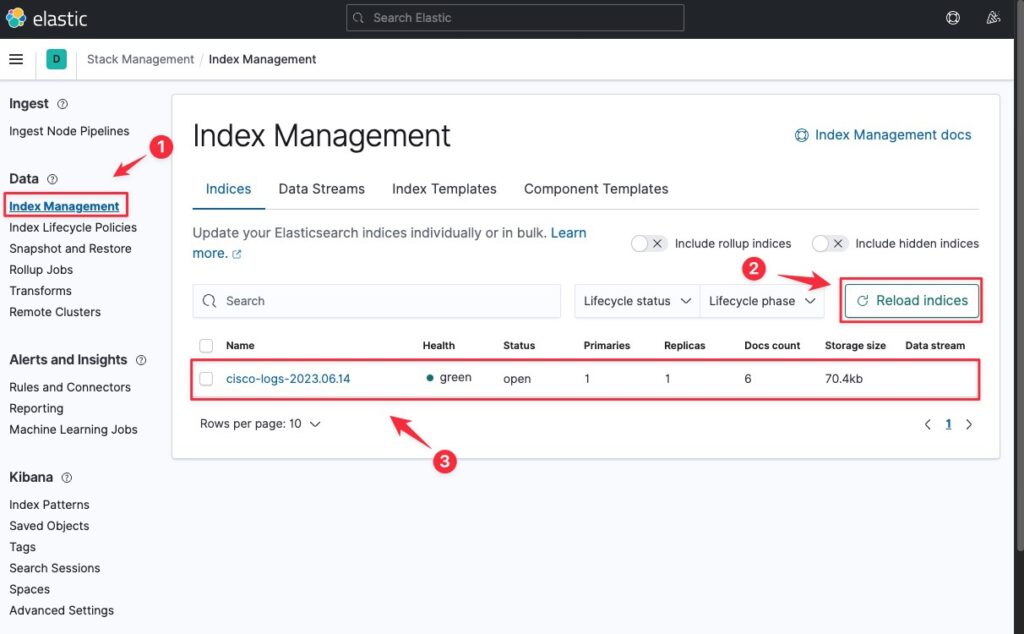Check the cisco-logs-2023.06.14 row checkbox
The width and height of the screenshot is (1024, 634).
206,379
